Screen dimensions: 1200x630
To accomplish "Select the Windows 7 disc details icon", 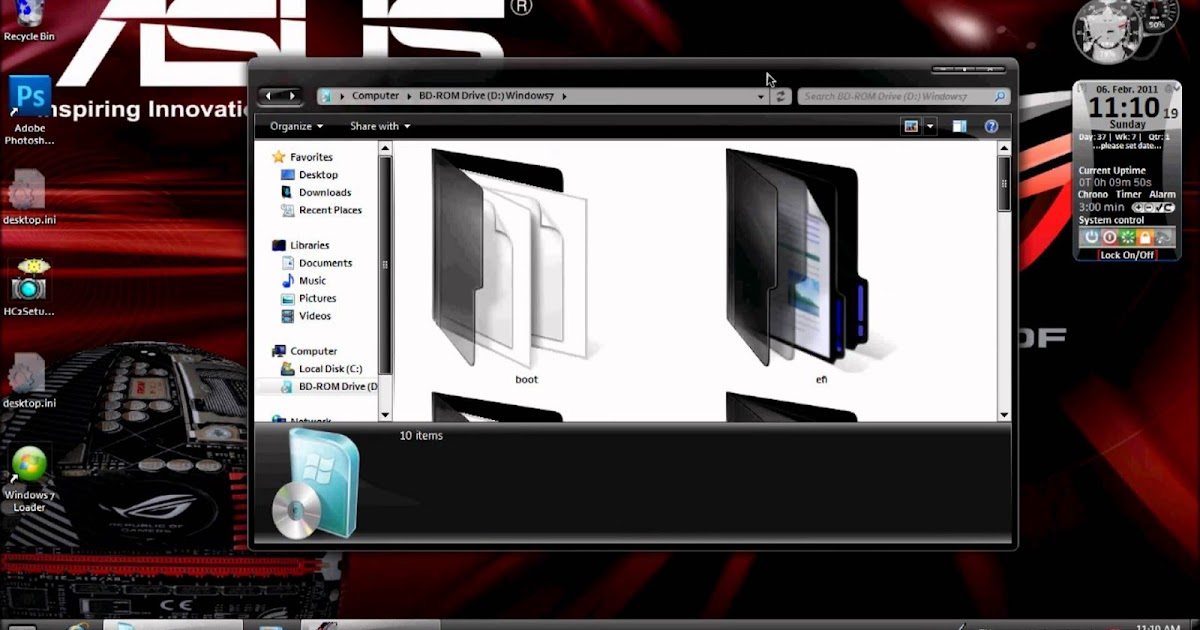I will click(x=315, y=484).
